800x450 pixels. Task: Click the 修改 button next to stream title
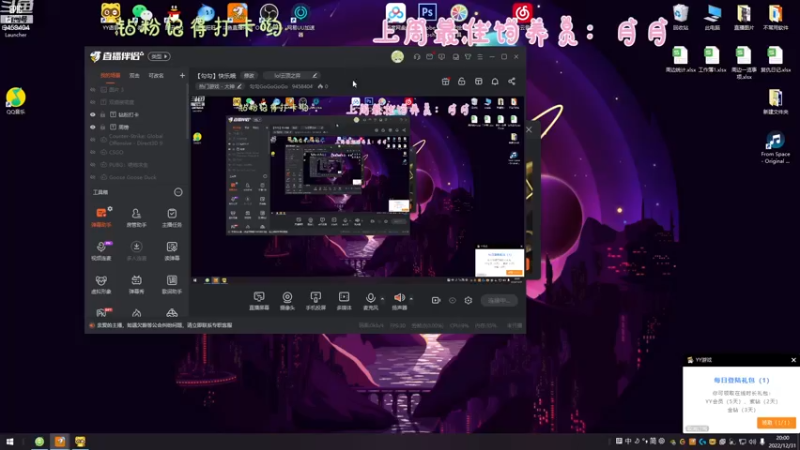coord(249,76)
